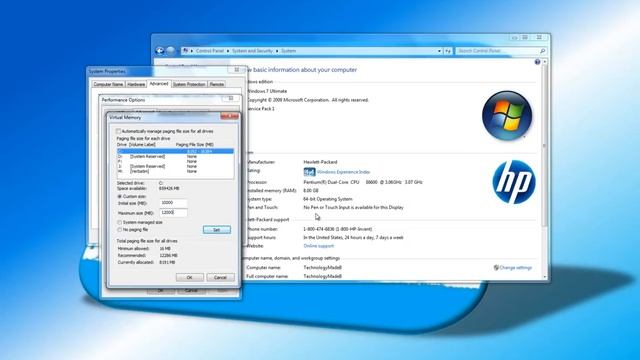Click the 64-bit Operating System text
Image resolution: width=640 pixels, height=360 pixels.
328,199
